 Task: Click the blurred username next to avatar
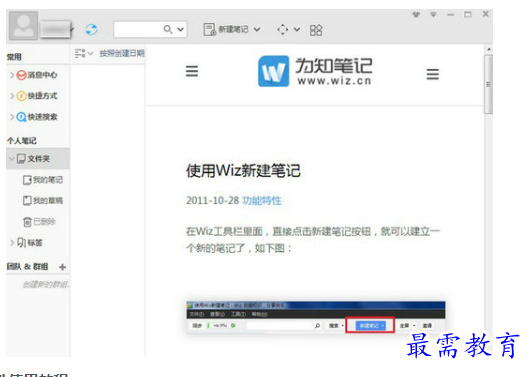(x=56, y=30)
